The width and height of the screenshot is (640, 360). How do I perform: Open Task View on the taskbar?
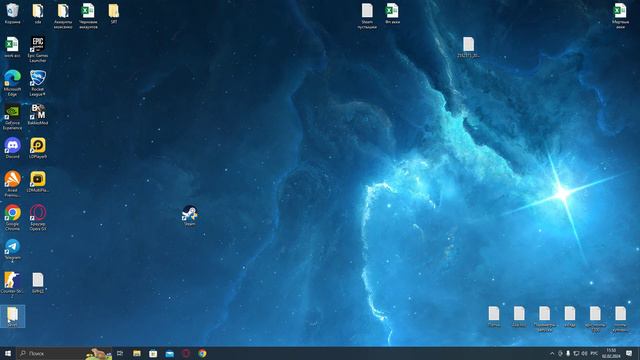tap(120, 353)
